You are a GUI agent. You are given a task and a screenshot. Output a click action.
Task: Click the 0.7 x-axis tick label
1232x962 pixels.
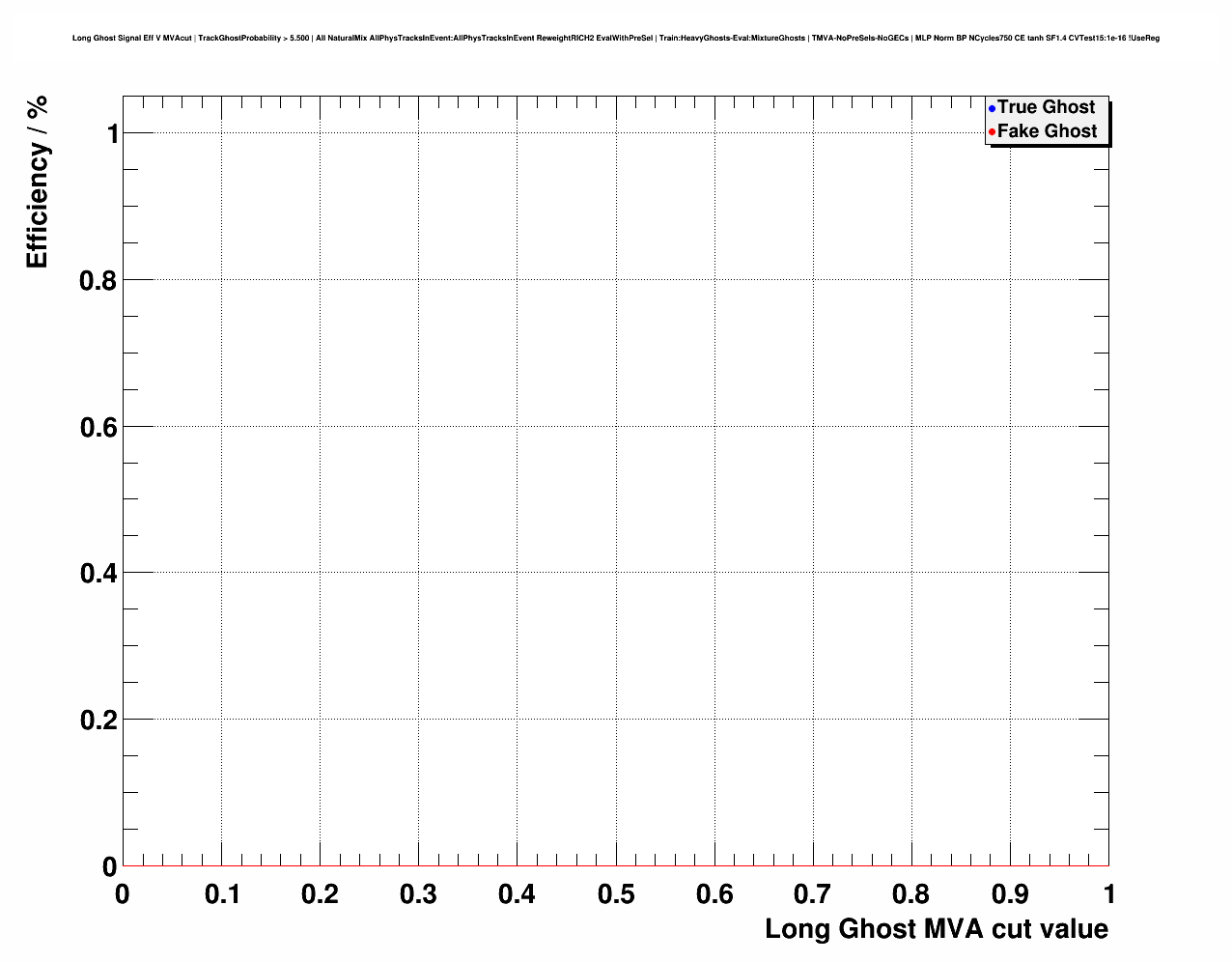[x=813, y=894]
